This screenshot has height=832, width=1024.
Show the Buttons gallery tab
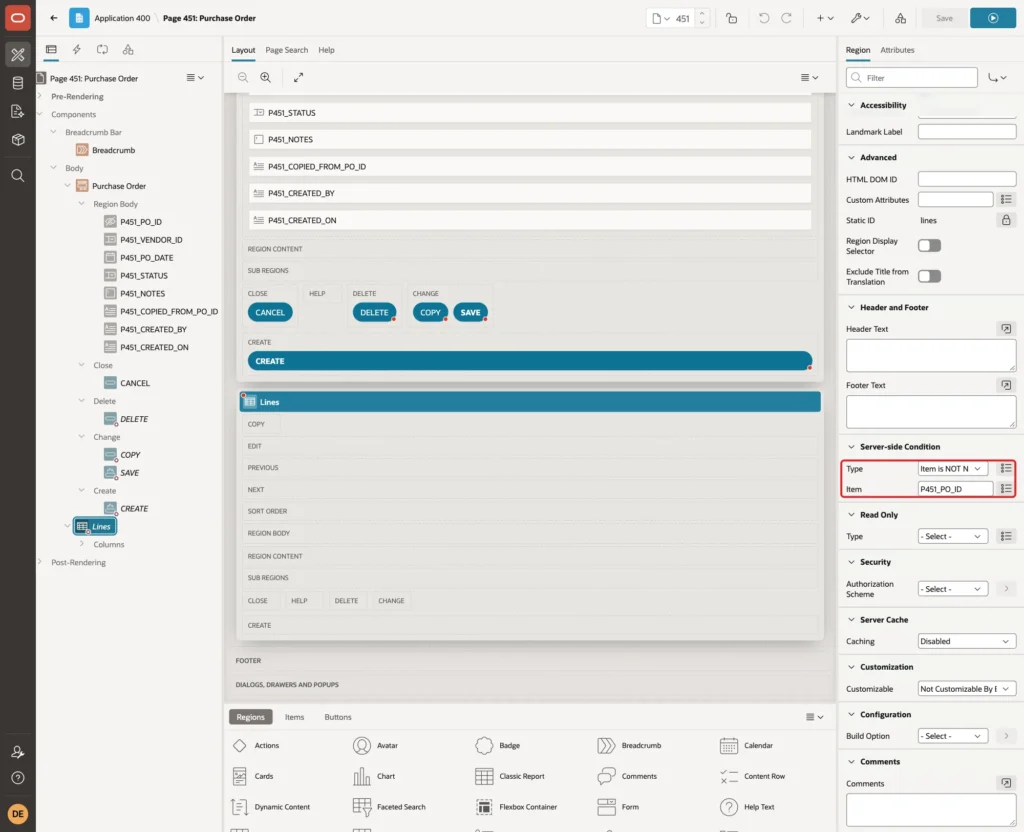point(338,717)
